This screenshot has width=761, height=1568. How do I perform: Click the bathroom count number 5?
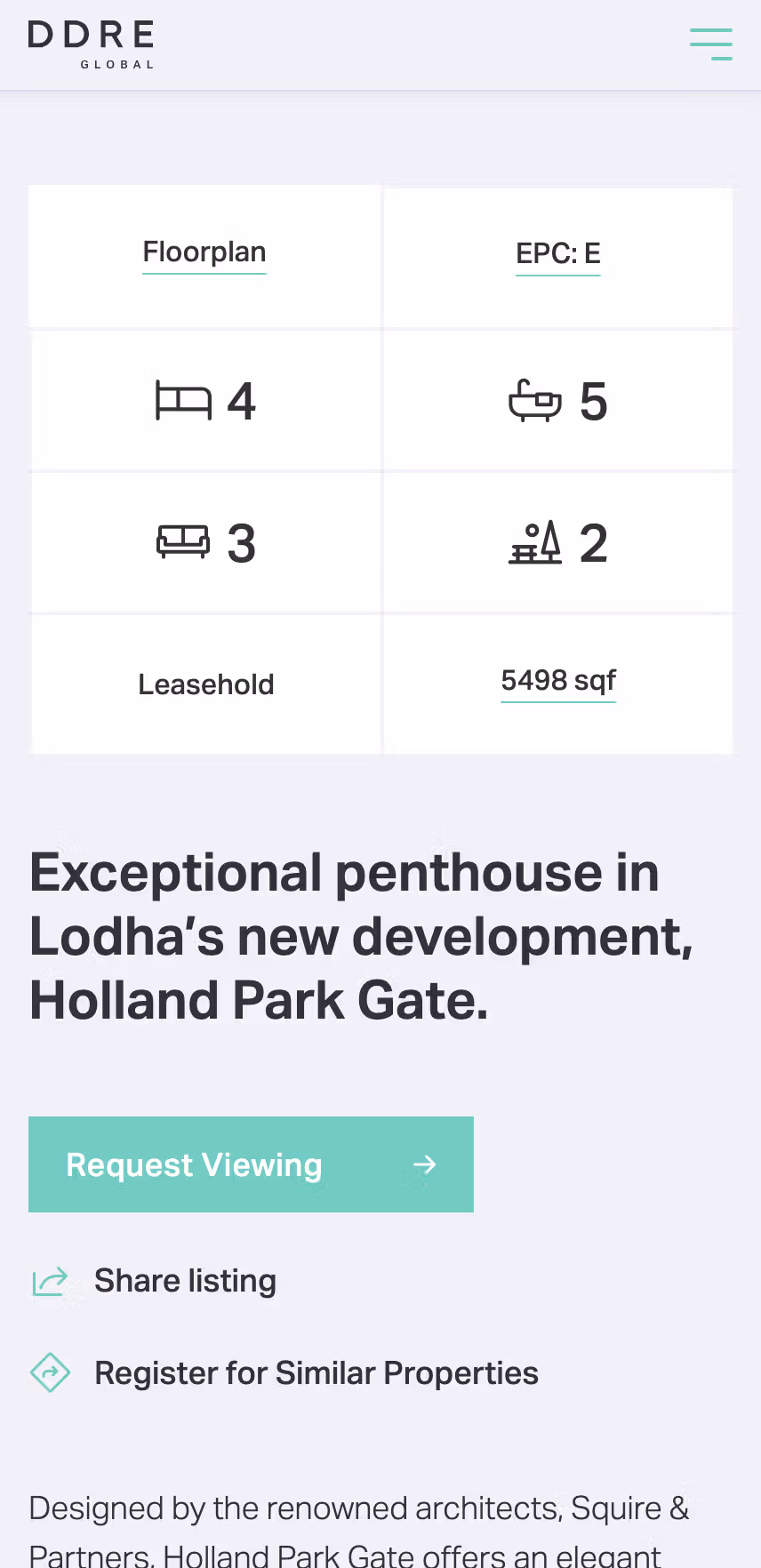[593, 402]
